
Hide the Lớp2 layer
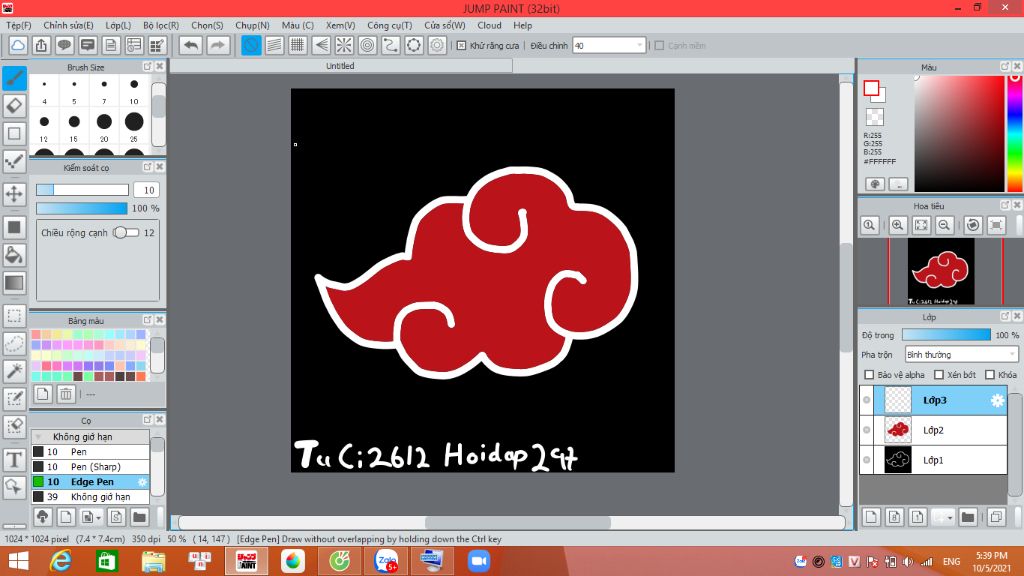867,430
